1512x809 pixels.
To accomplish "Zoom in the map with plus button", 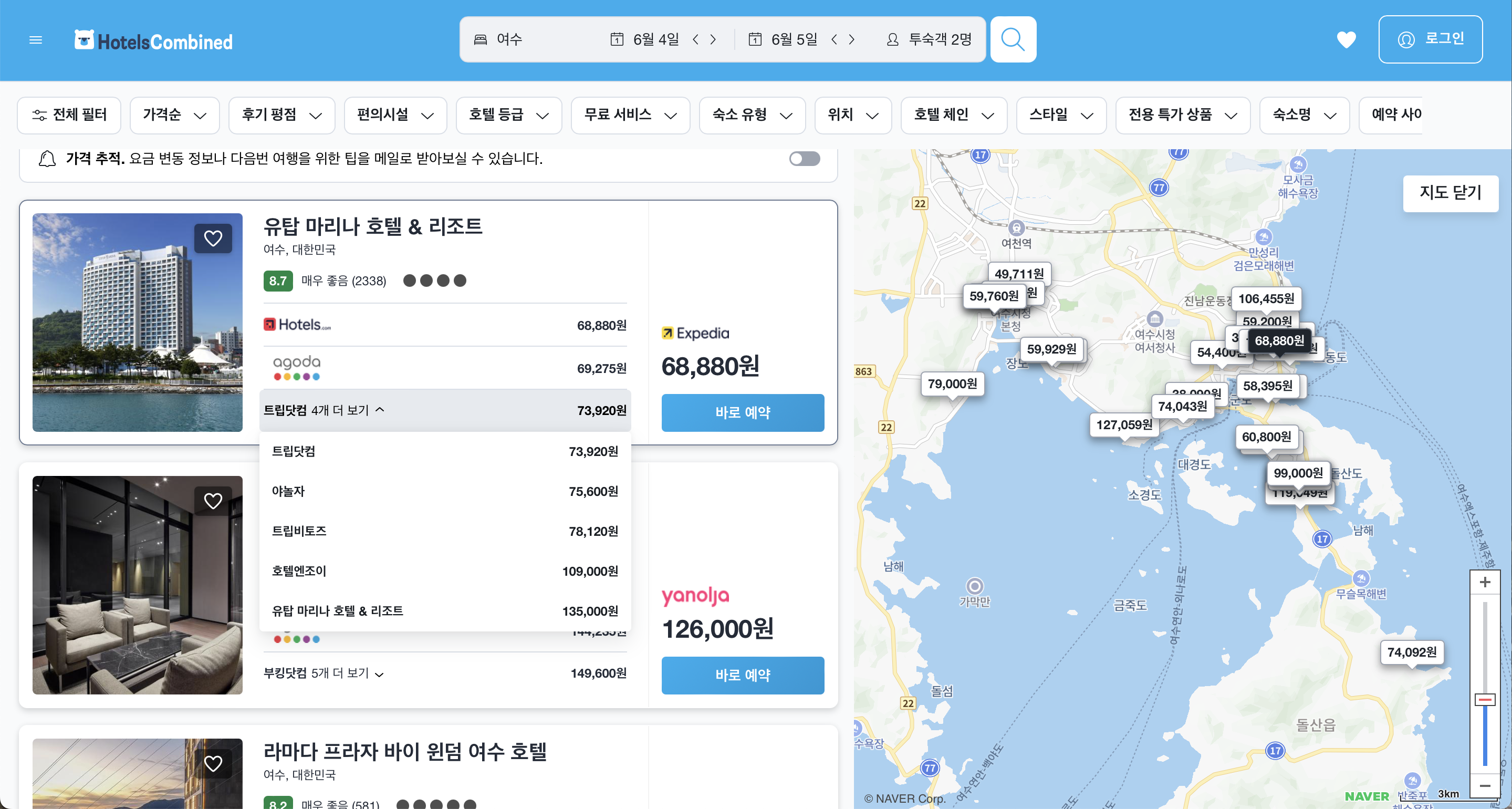I will [x=1484, y=582].
